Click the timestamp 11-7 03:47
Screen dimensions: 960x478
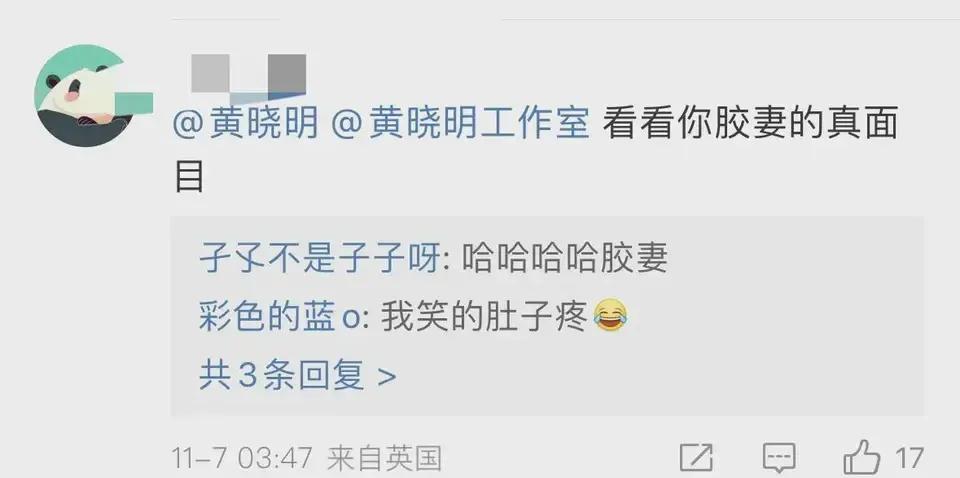pyautogui.click(x=242, y=458)
